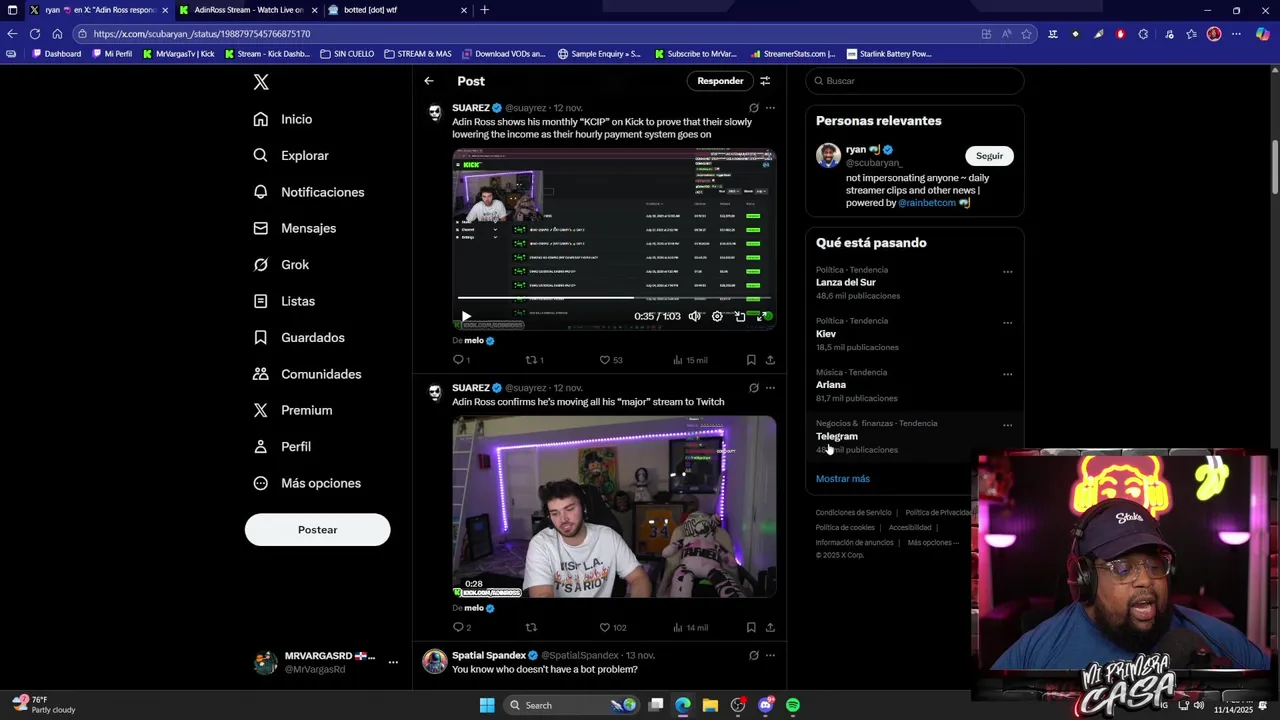Open Spatial Spandex profile name
This screenshot has height=720, width=1280.
488,656
